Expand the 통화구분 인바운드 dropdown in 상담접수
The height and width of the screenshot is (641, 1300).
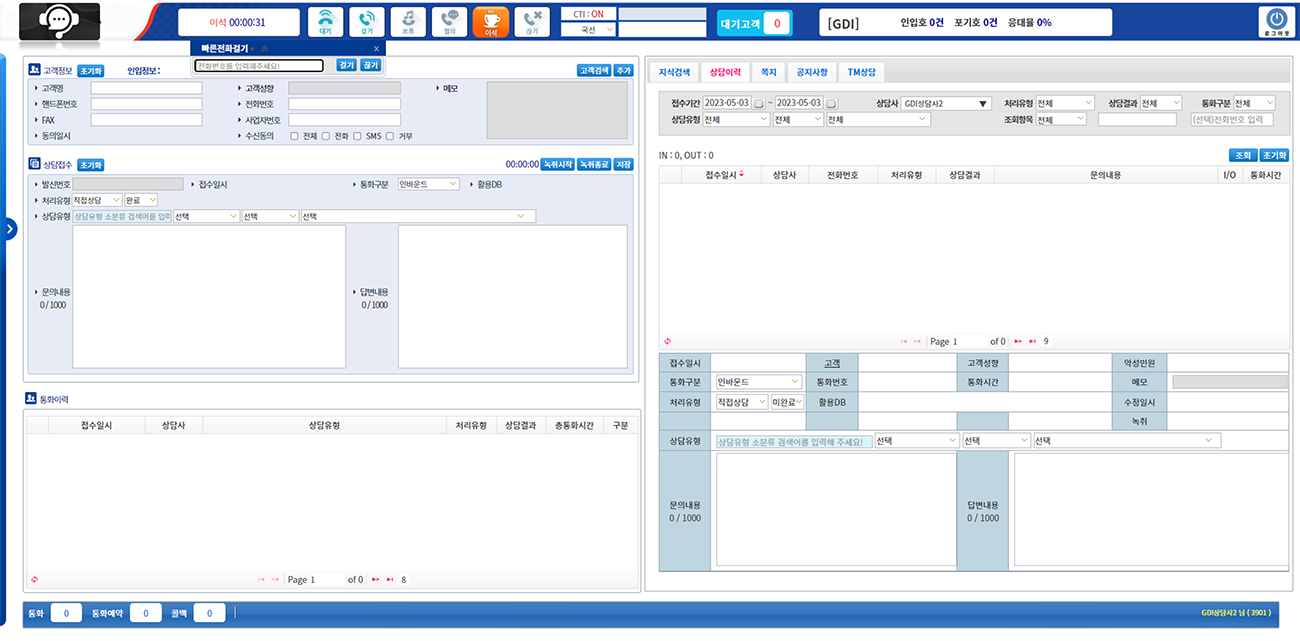[x=428, y=184]
